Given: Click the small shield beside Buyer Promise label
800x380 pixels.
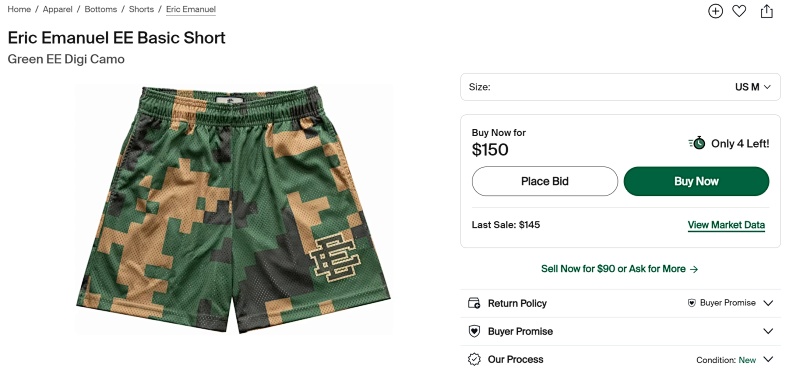Looking at the screenshot, I should click(x=692, y=303).
